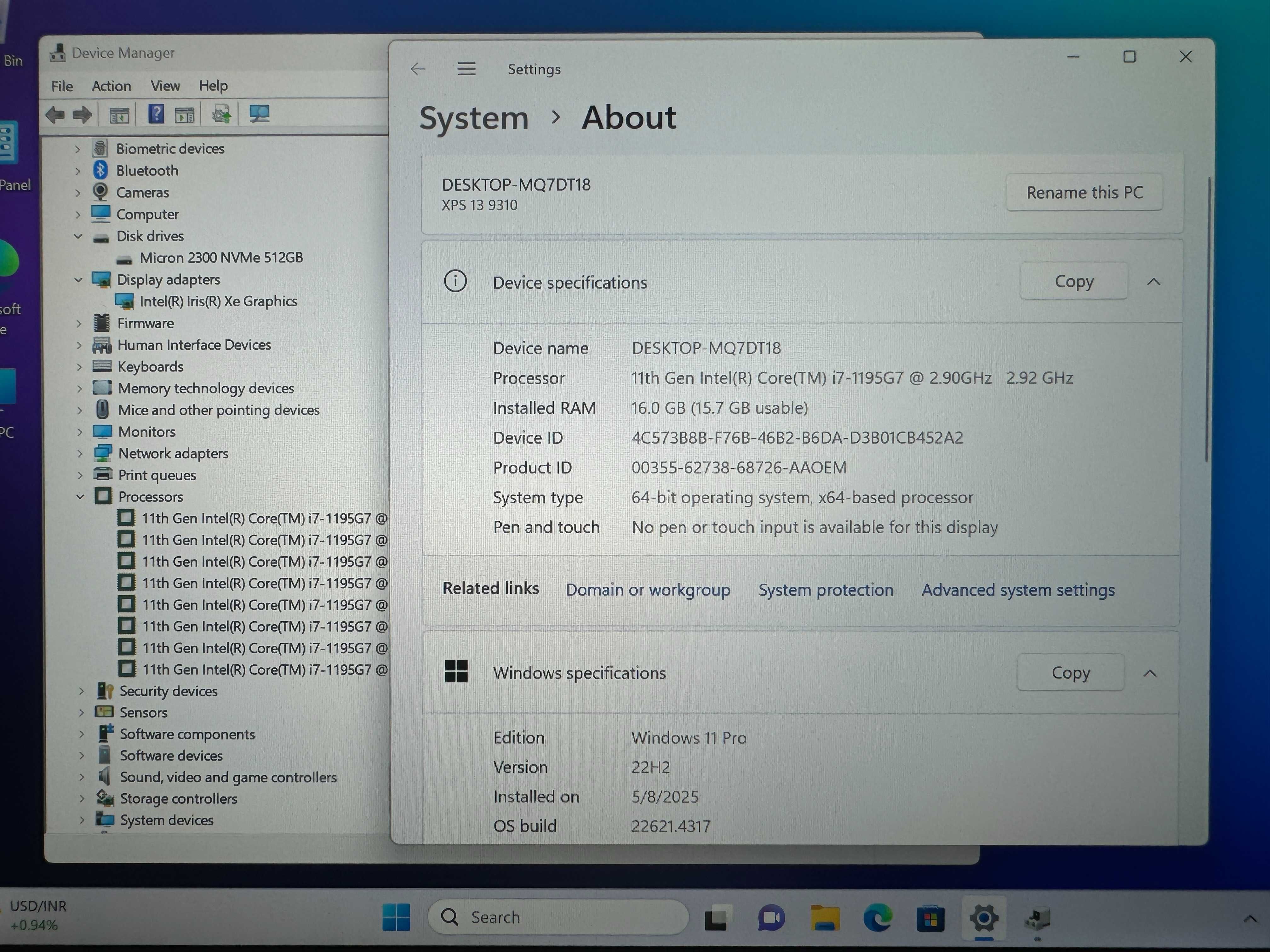This screenshot has width=1270, height=952.
Task: Select the Monitors tree item
Action: pos(147,432)
